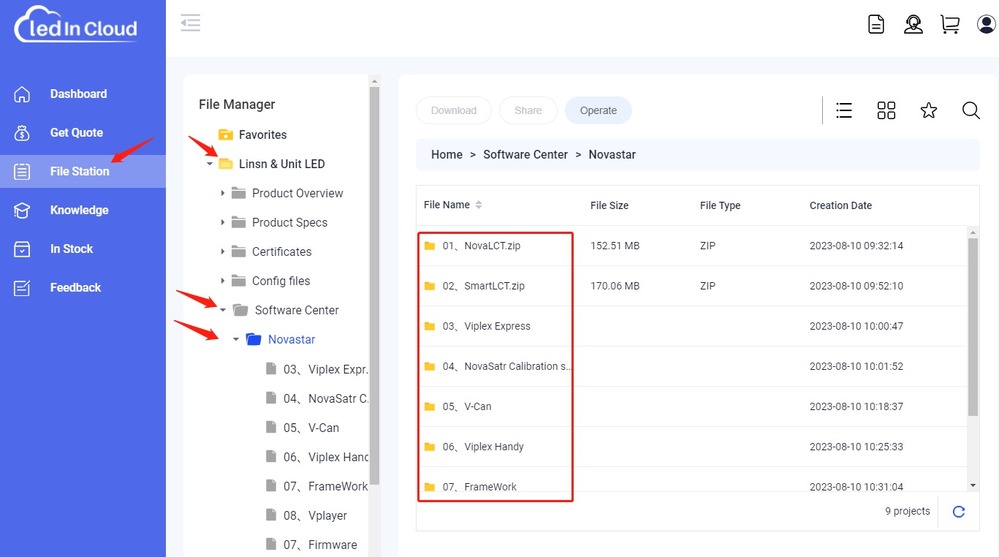Click the Get Quote money bag icon

pos(22,133)
